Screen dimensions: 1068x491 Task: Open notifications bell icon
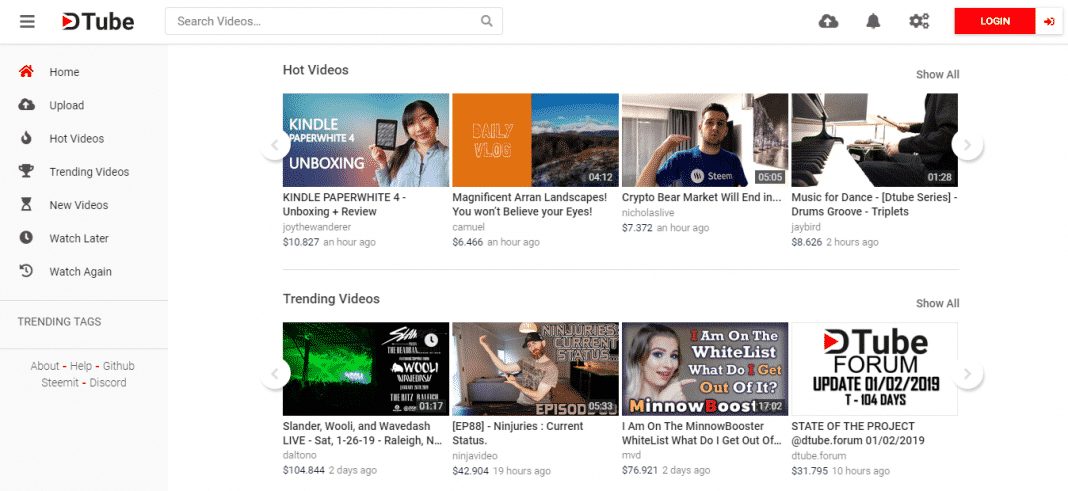pyautogui.click(x=873, y=21)
